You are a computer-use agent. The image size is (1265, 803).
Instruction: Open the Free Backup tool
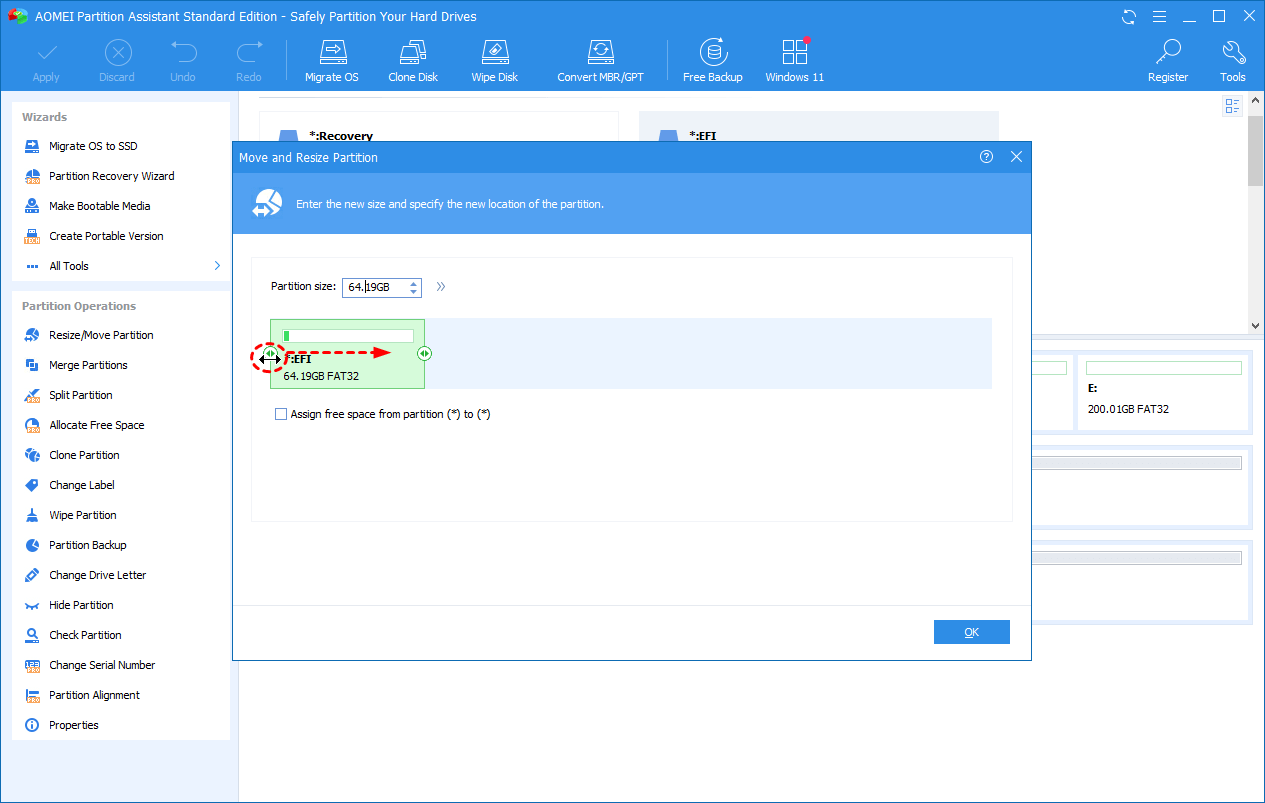[712, 58]
